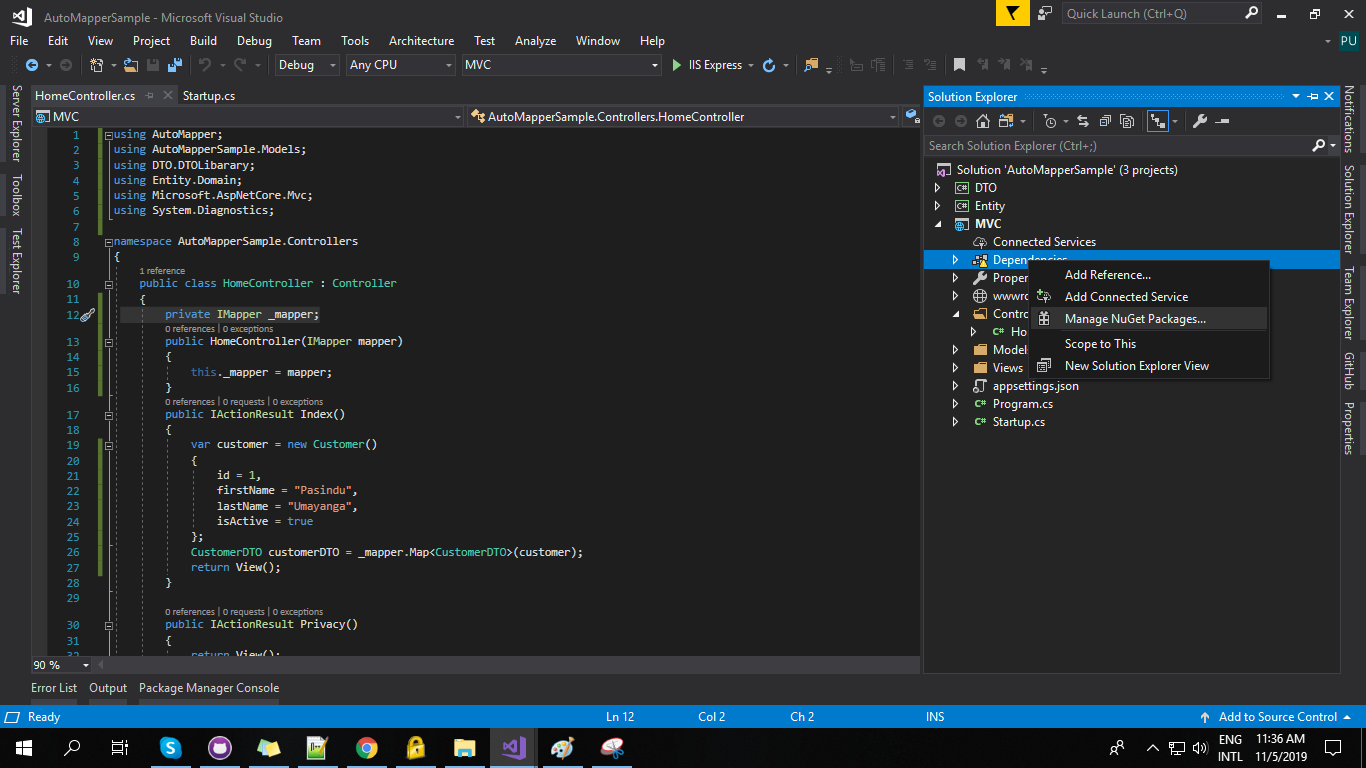Select Manage NuGet Packages menu entry
The image size is (1366, 768).
(1149, 319)
